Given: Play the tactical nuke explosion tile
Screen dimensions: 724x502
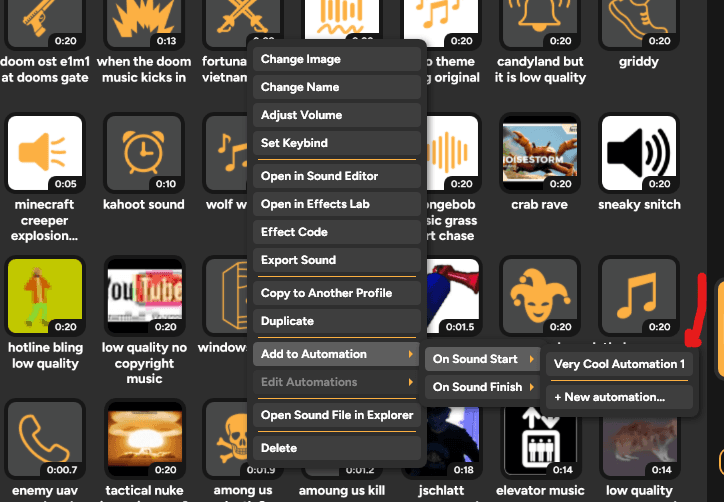Looking at the screenshot, I should point(144,439).
